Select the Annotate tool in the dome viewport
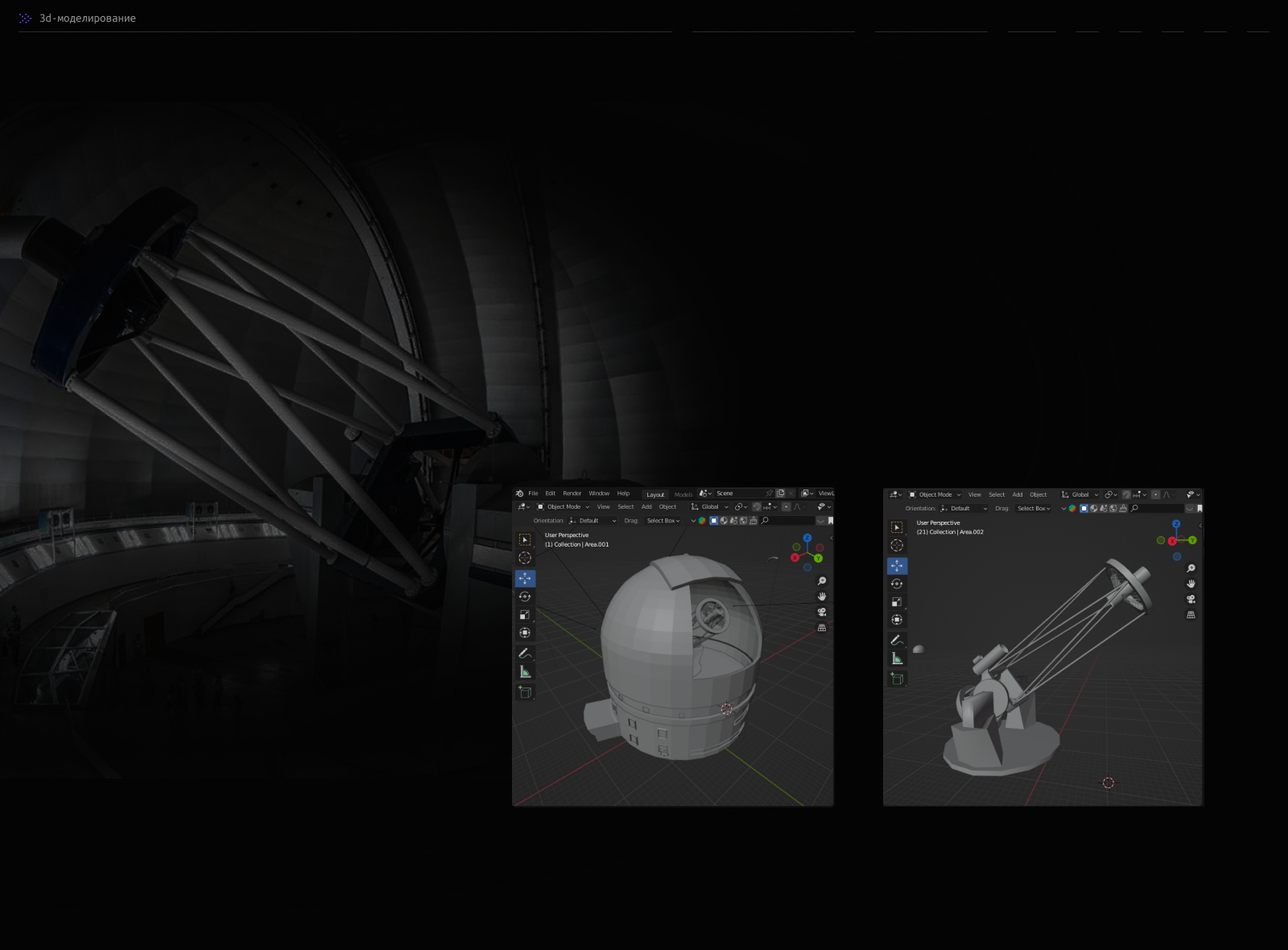The image size is (1288, 950). [525, 653]
